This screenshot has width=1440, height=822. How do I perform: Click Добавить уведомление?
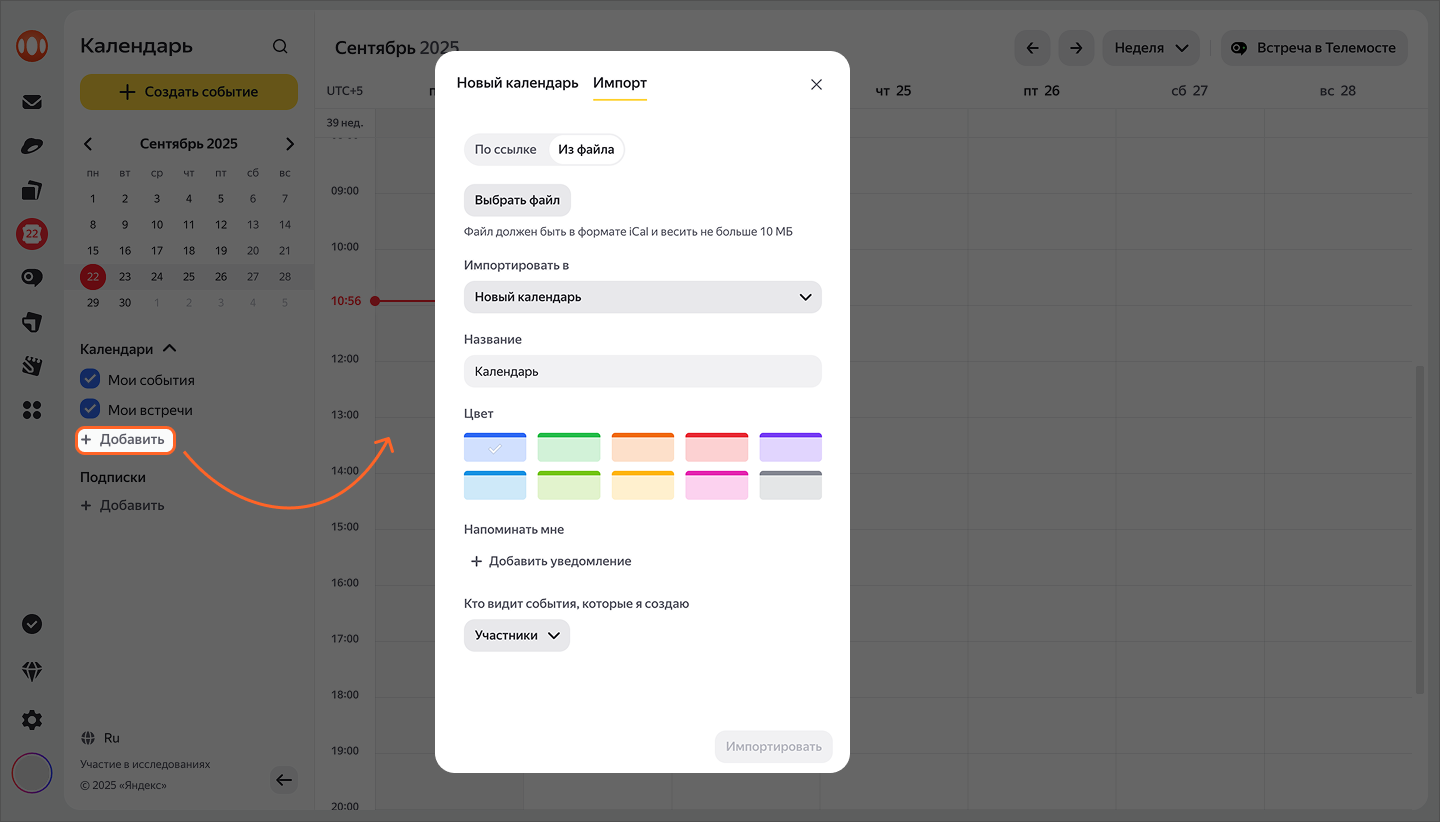(551, 562)
